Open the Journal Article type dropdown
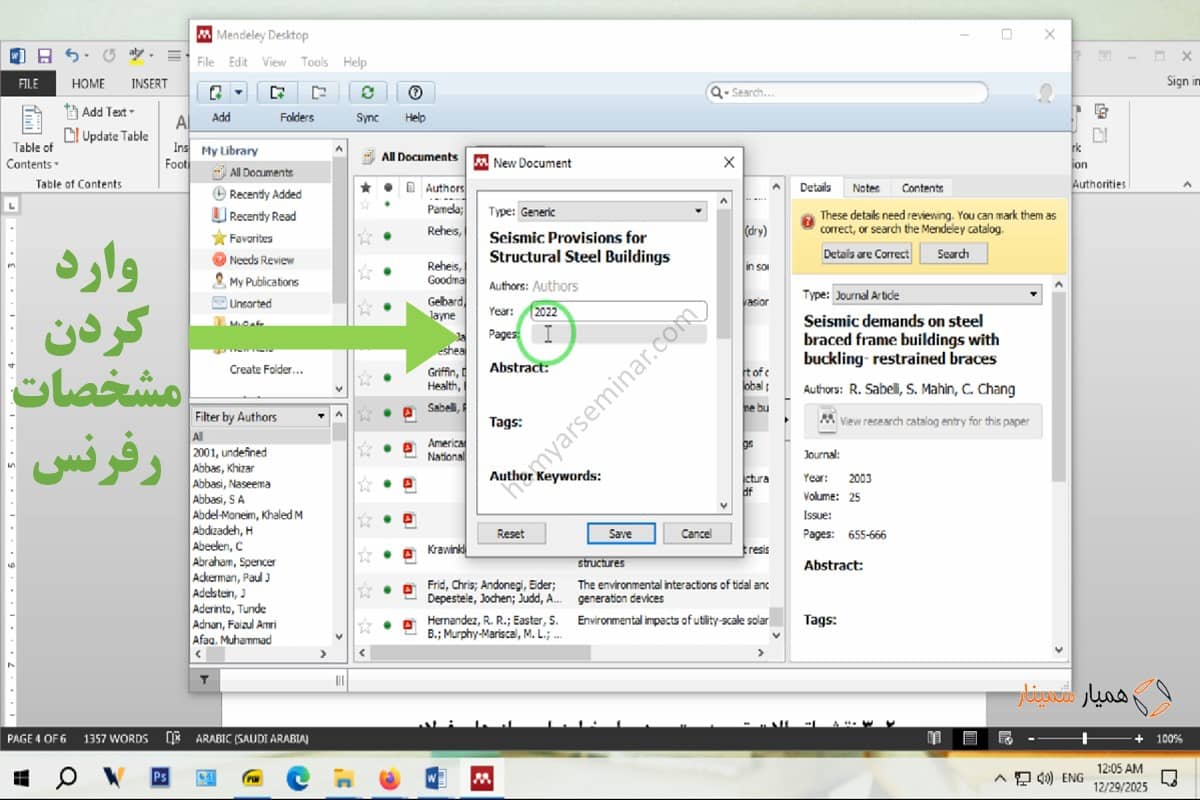 tap(936, 295)
